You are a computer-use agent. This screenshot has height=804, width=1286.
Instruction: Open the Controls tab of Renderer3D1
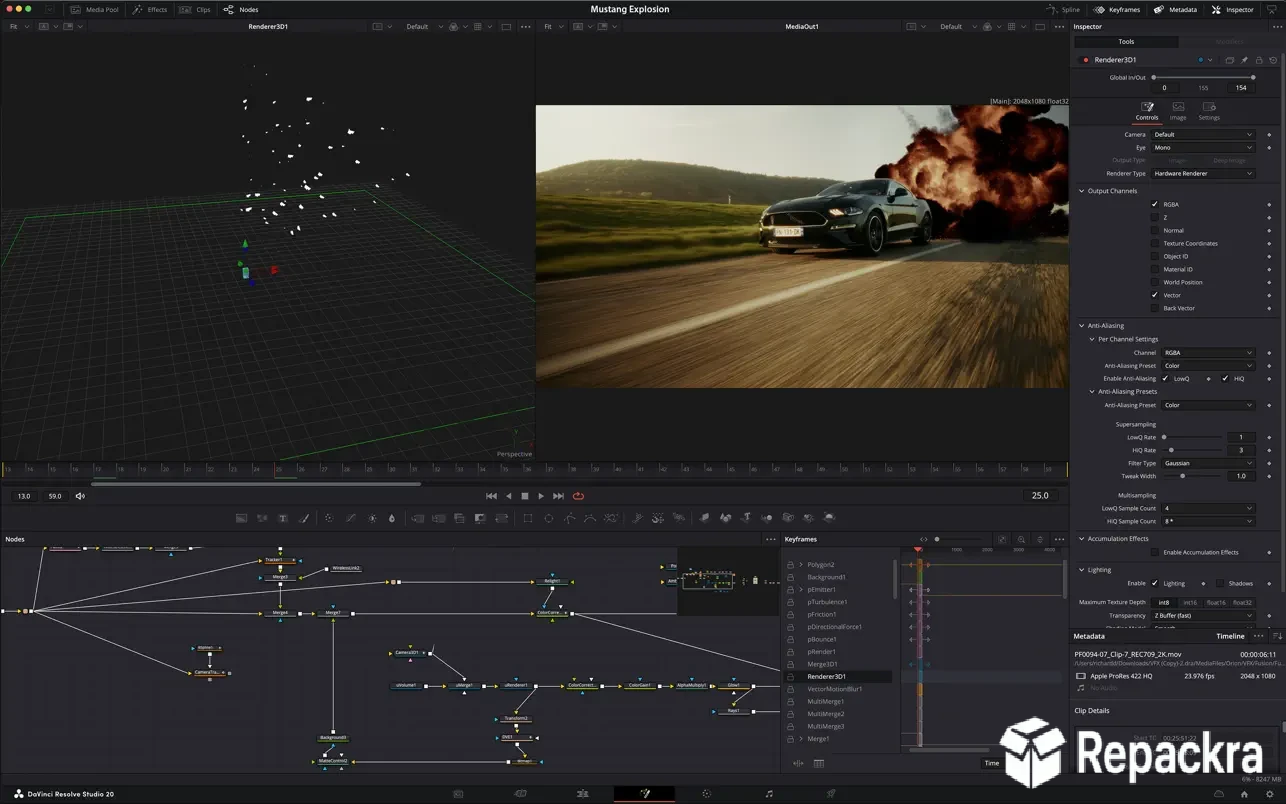tap(1147, 111)
